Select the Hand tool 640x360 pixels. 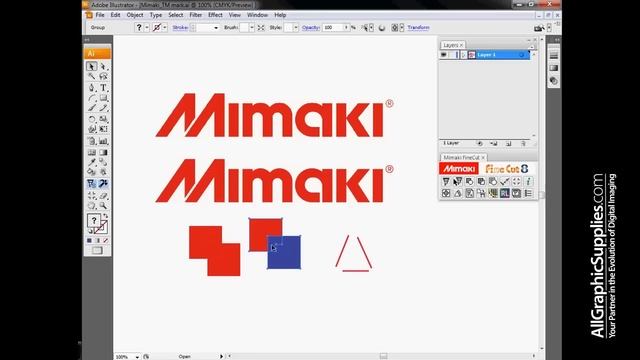click(91, 206)
